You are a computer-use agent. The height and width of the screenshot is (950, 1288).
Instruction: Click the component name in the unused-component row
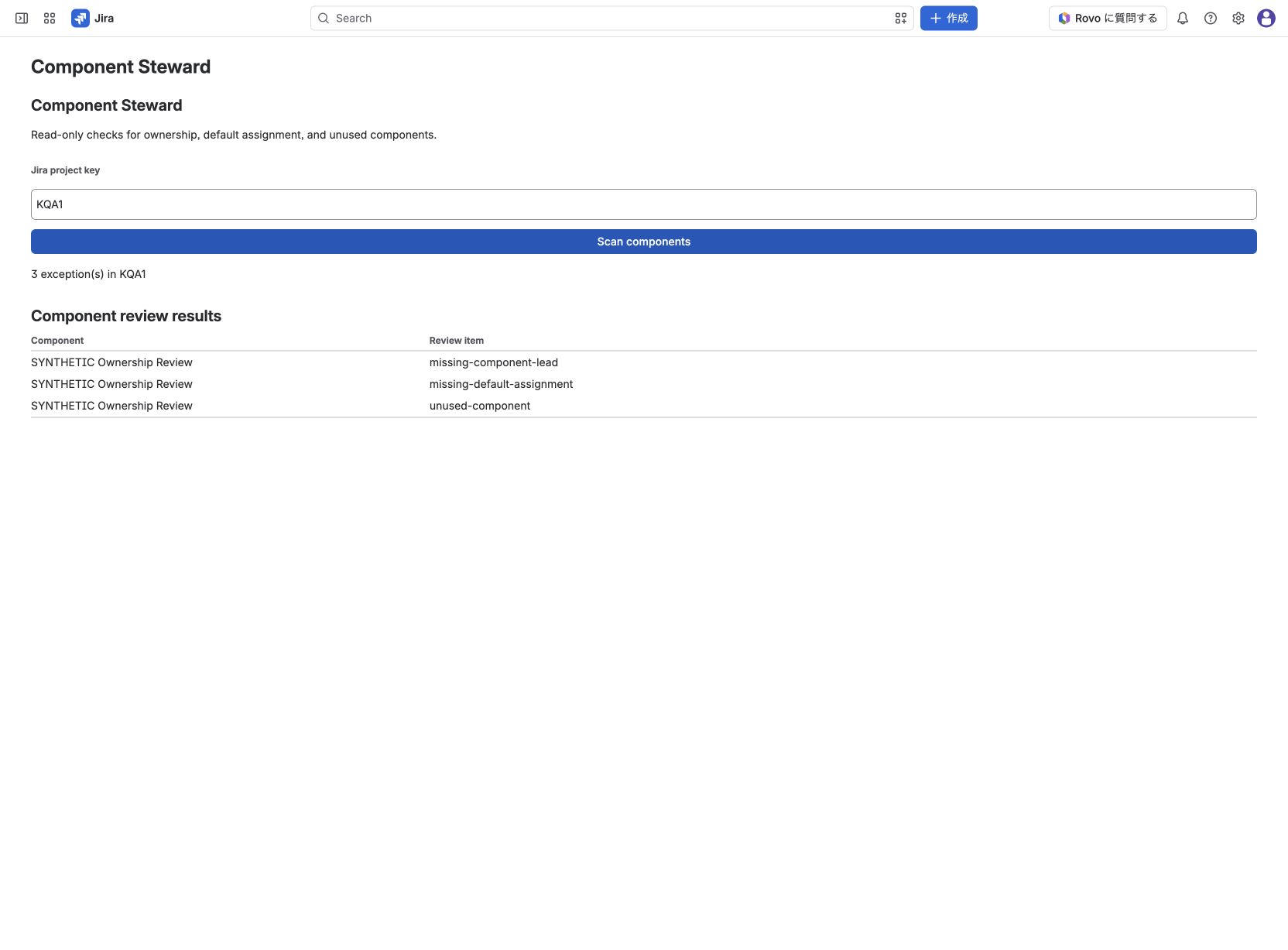[111, 406]
